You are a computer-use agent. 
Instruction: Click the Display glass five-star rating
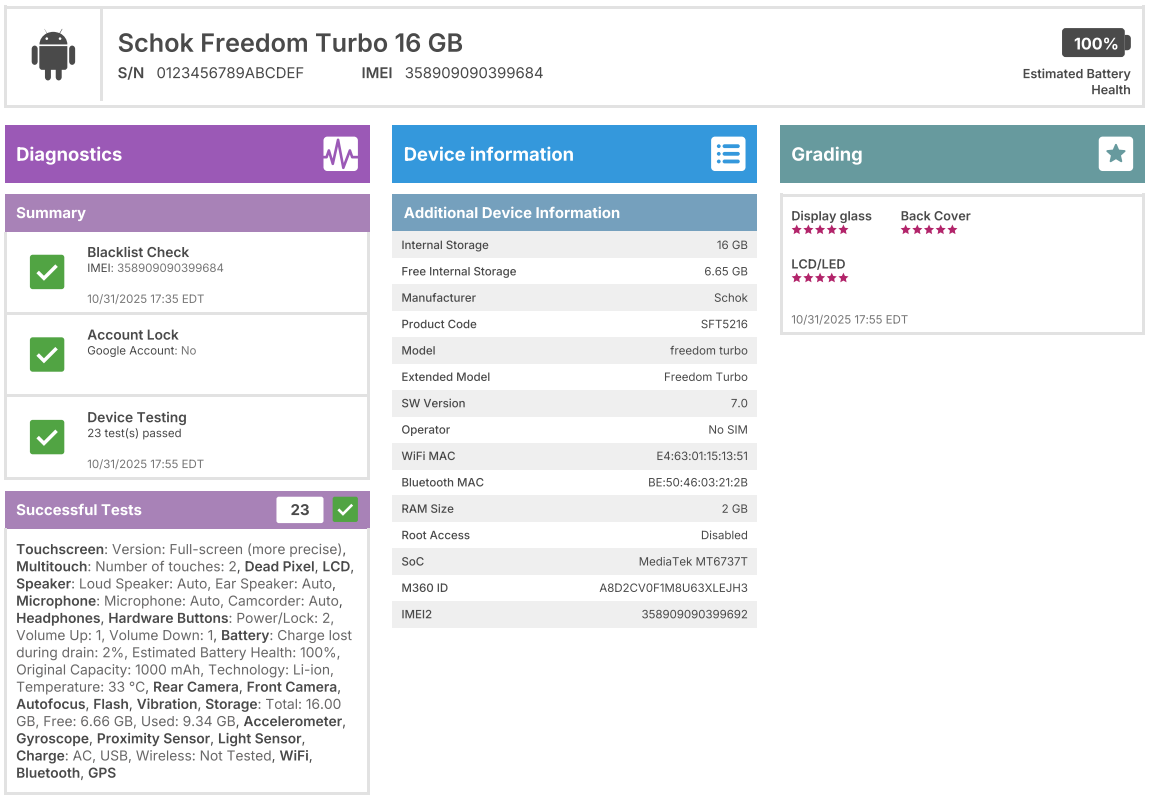click(820, 229)
